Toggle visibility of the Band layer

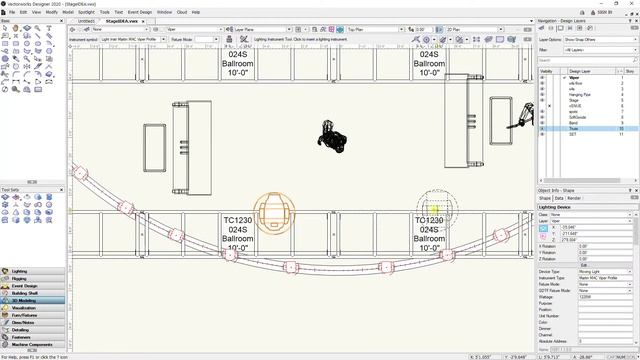(542, 123)
